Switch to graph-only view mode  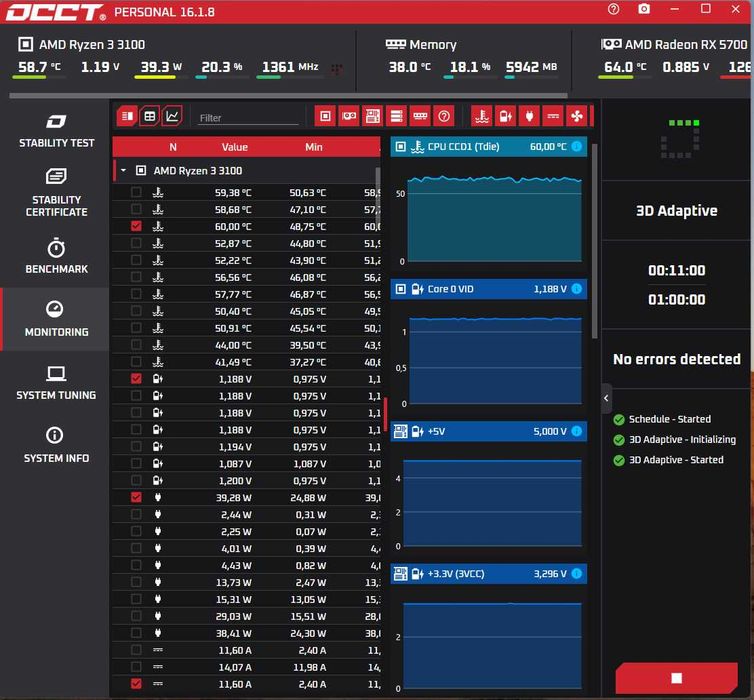tap(172, 116)
